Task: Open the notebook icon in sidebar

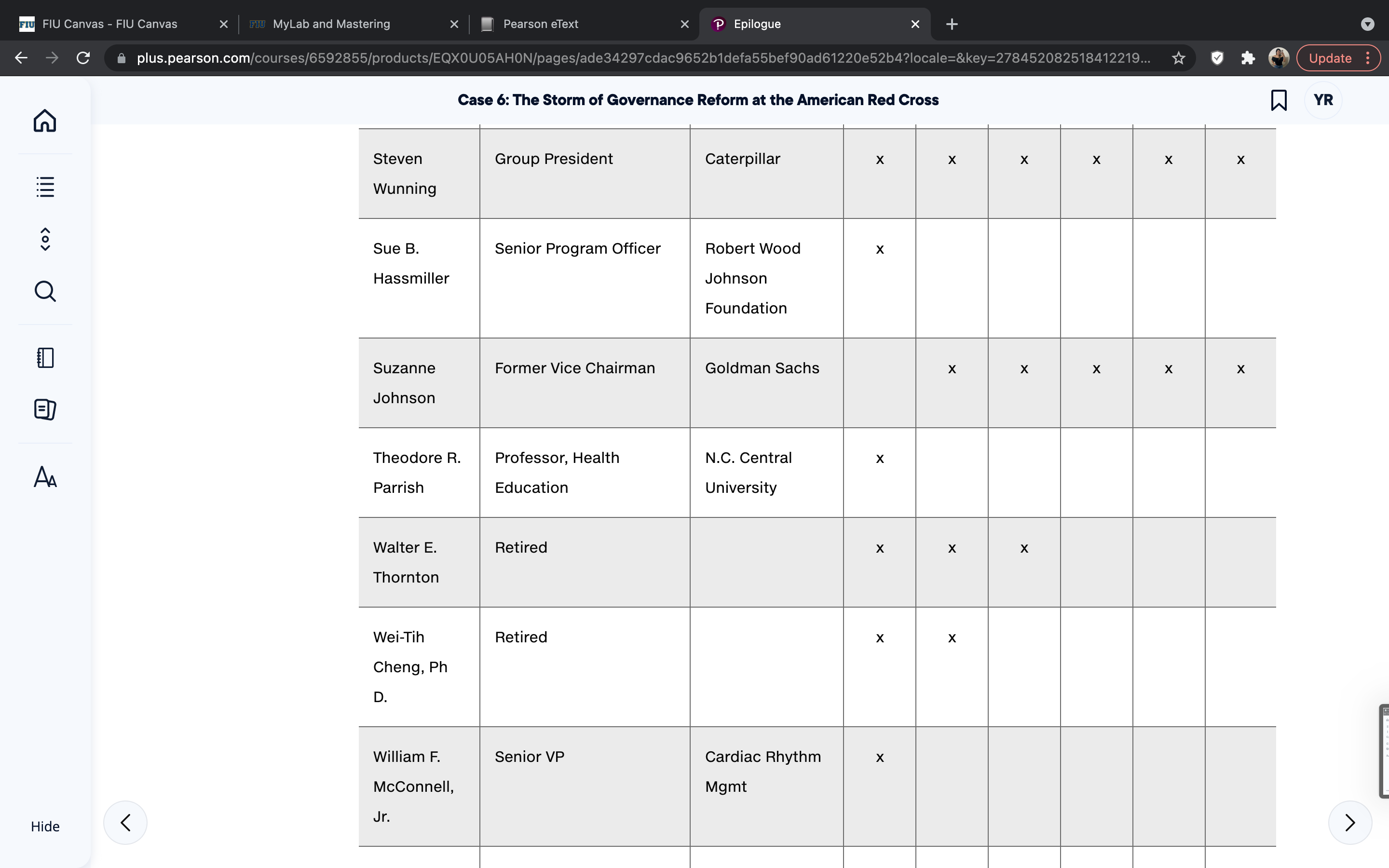Action: (x=45, y=358)
